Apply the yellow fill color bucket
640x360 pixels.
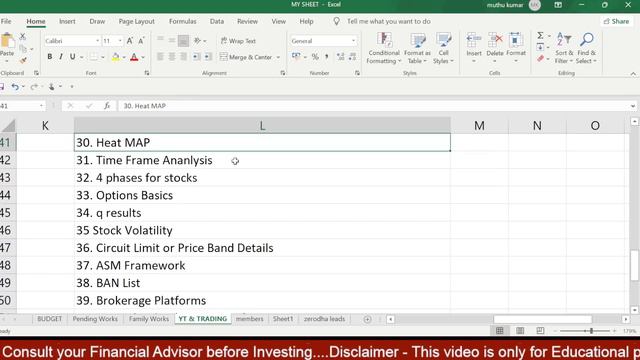116,57
